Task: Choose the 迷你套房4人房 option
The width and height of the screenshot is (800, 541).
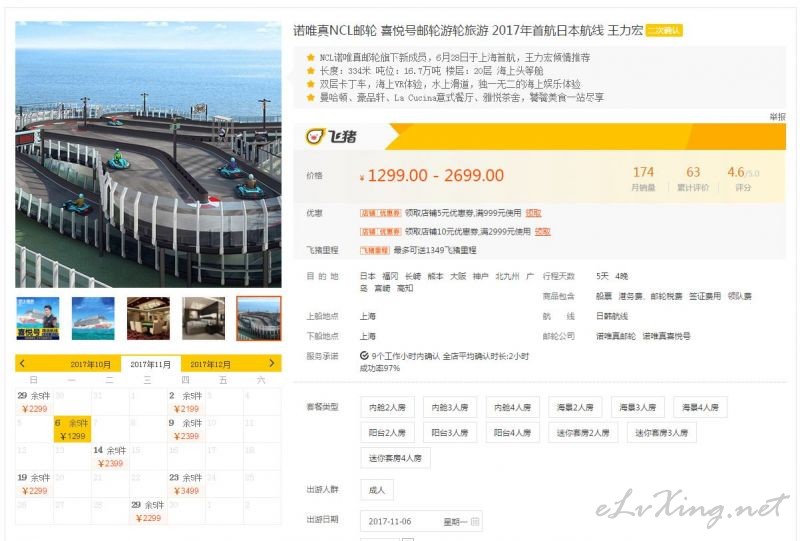Action: 395,458
